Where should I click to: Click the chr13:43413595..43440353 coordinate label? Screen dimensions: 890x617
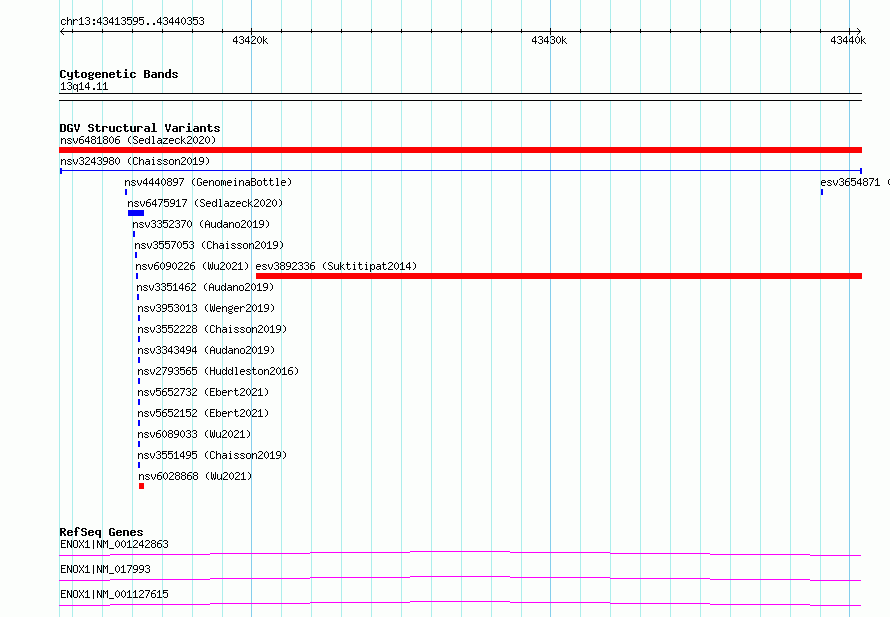click(x=132, y=21)
